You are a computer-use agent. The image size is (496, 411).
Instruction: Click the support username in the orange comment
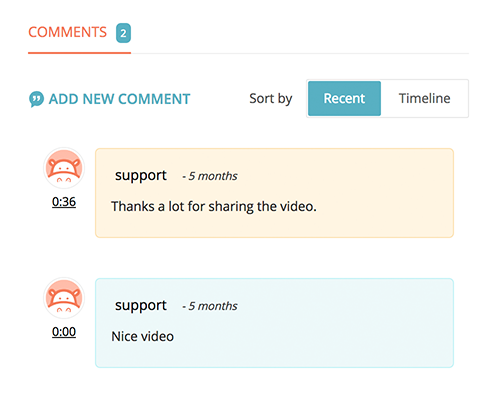[x=141, y=176]
